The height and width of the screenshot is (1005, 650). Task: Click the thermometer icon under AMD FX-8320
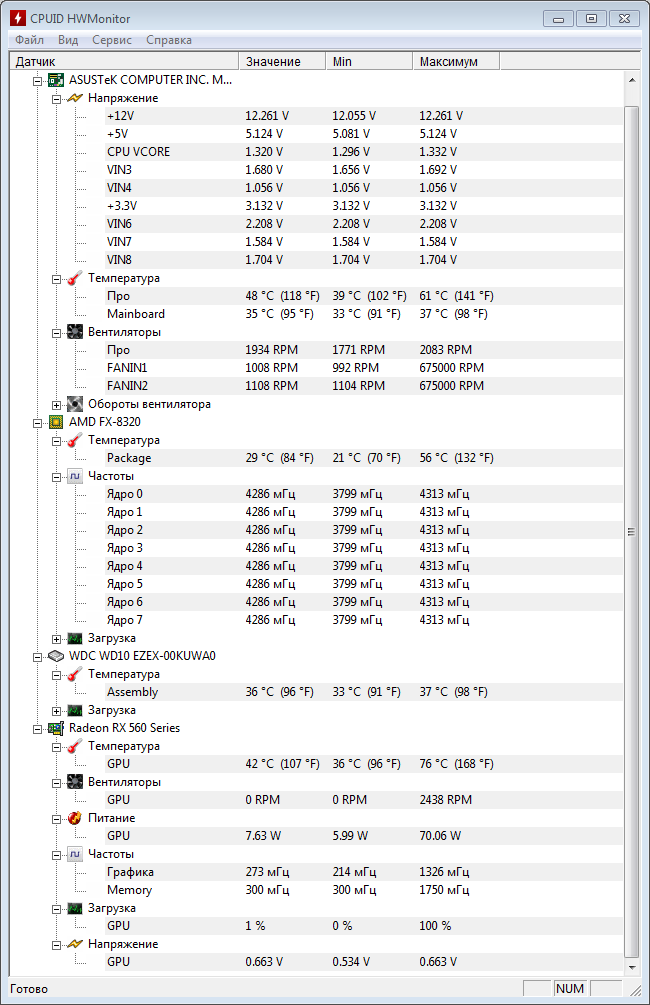75,440
